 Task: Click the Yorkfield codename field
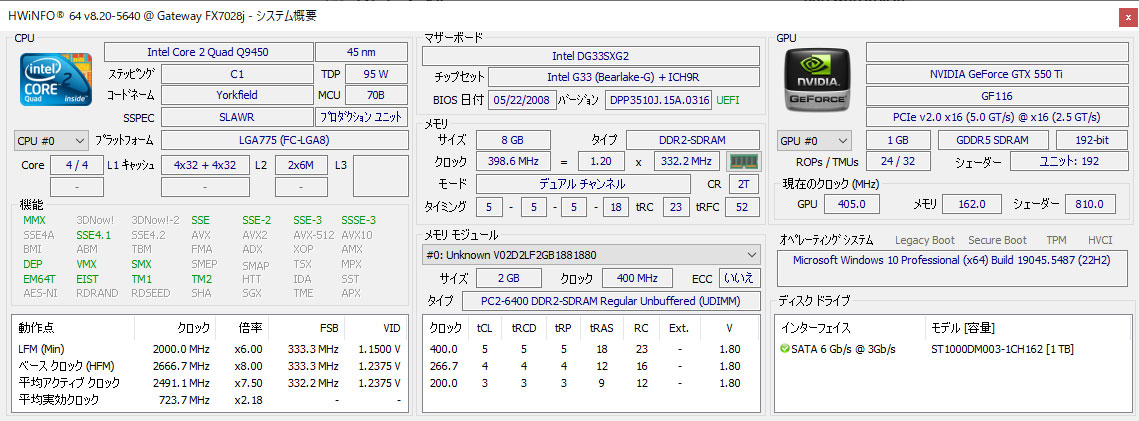(237, 95)
